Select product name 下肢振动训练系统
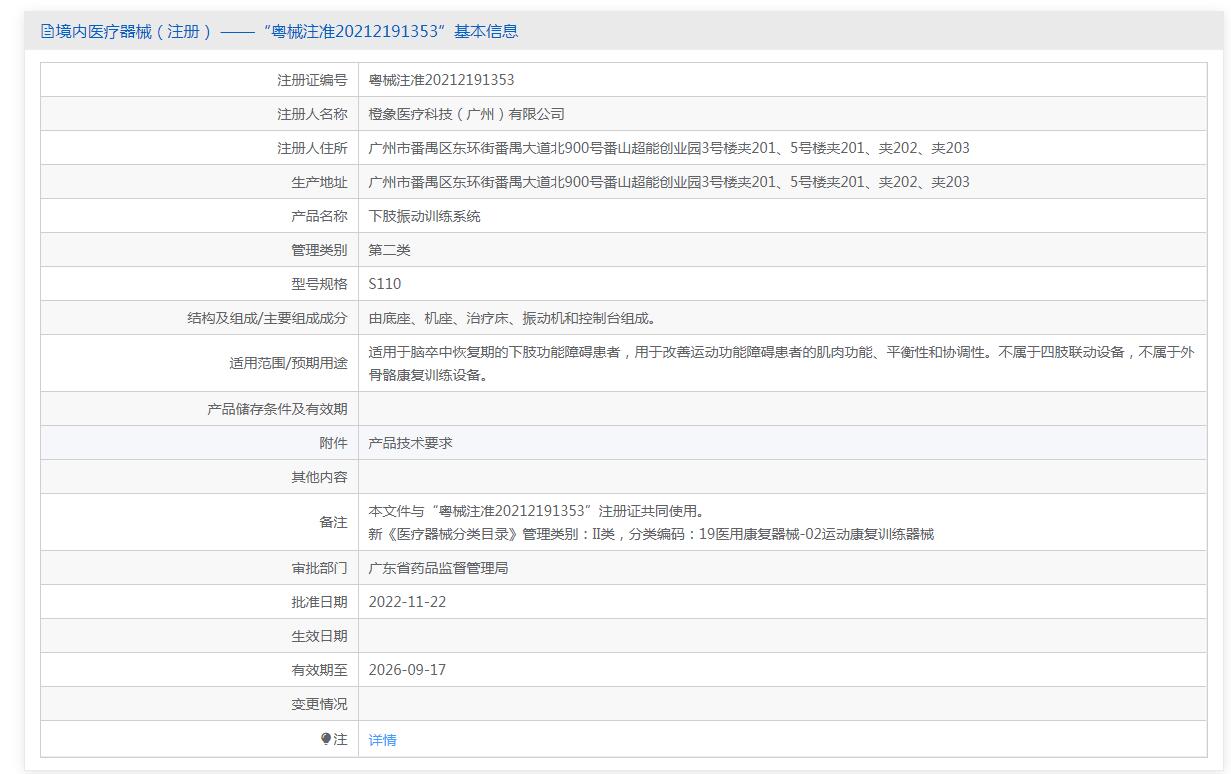The image size is (1231, 774). click(x=424, y=216)
